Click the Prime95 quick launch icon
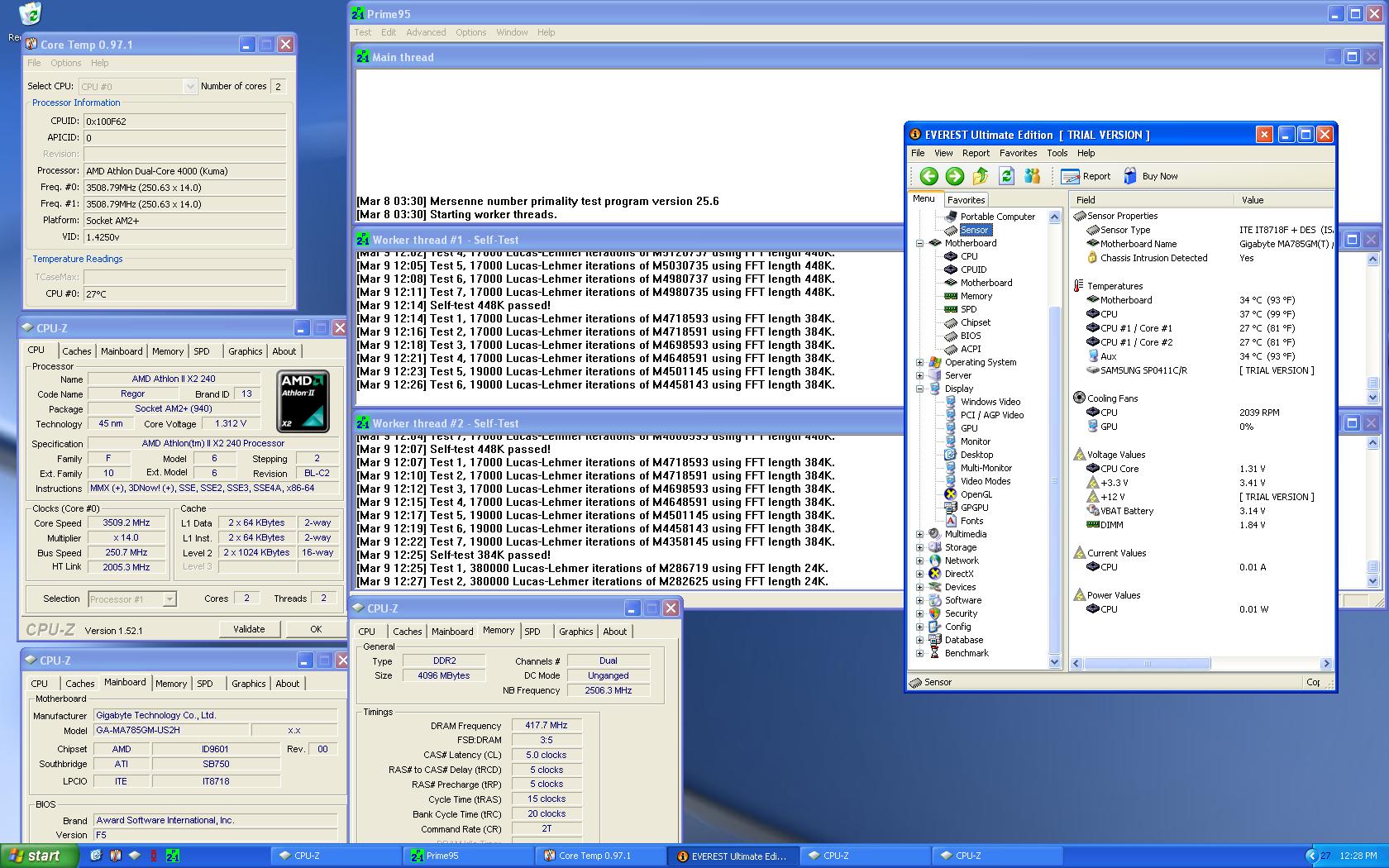This screenshot has width=1389, height=868. point(173,856)
